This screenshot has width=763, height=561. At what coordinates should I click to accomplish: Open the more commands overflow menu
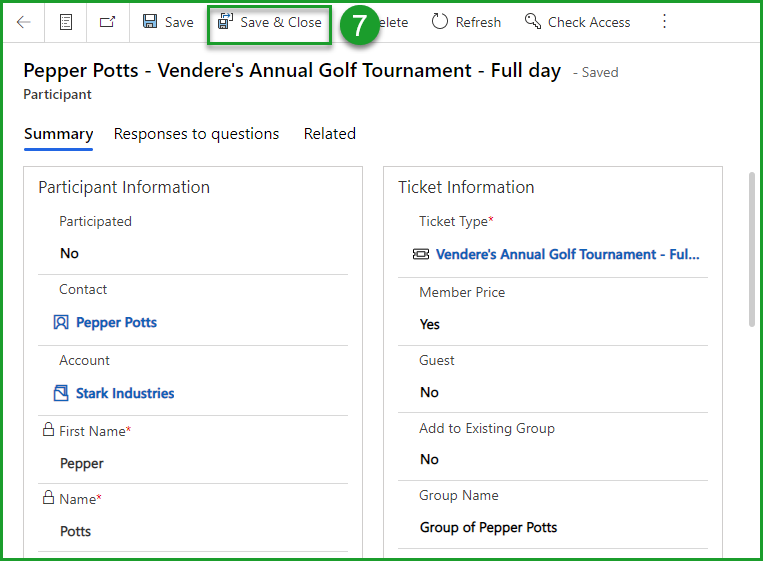tap(664, 22)
